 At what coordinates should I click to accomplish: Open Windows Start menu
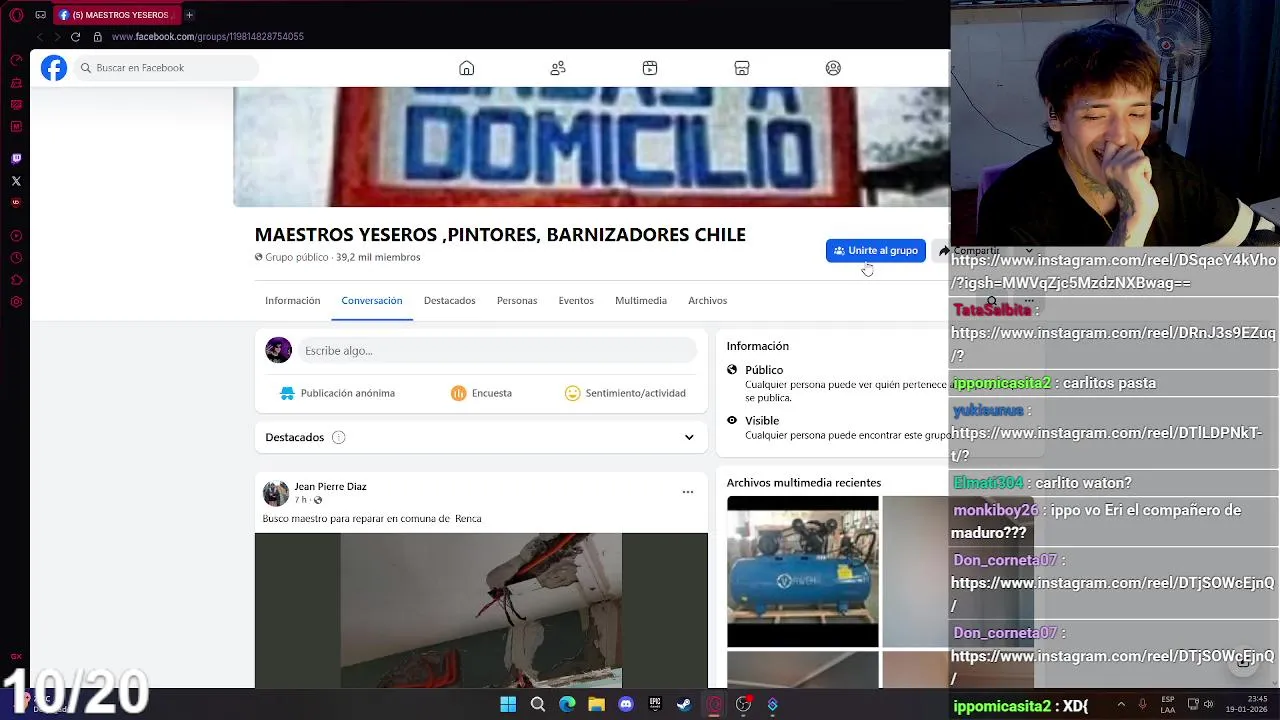(508, 704)
